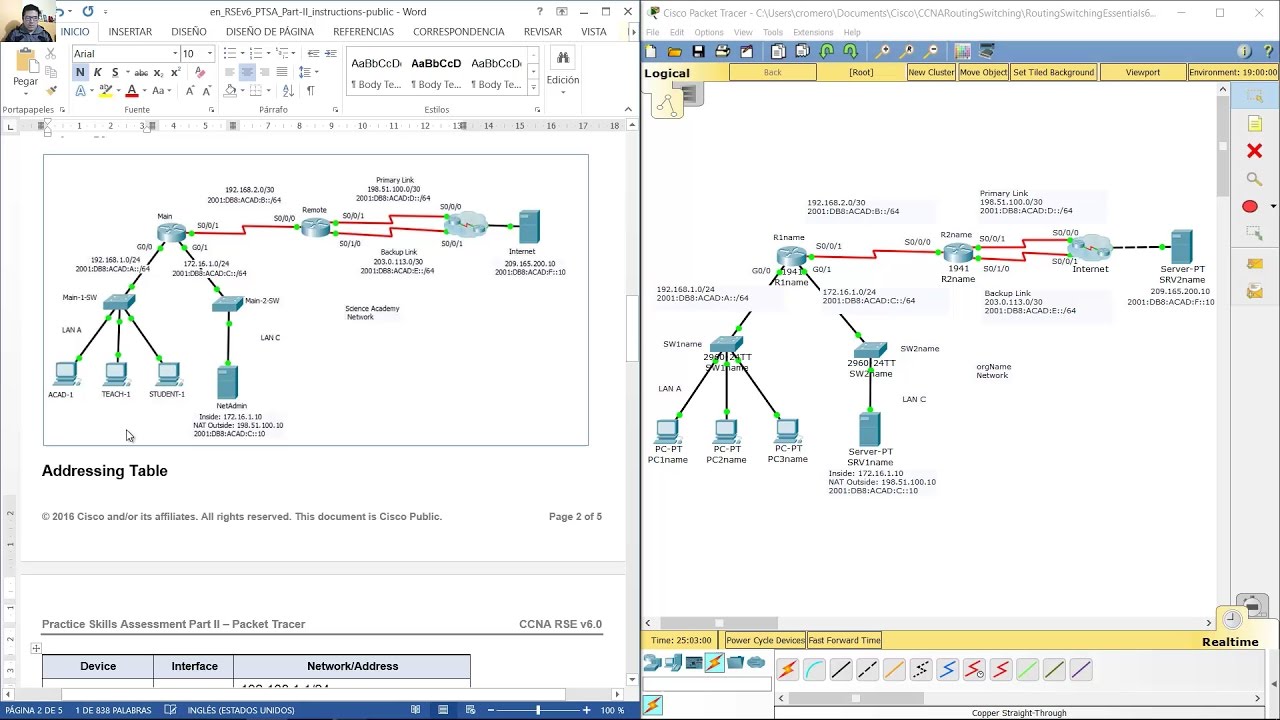The image size is (1280, 720).
Task: Toggle strikethrough abc formatting in Word
Action: coord(141,72)
